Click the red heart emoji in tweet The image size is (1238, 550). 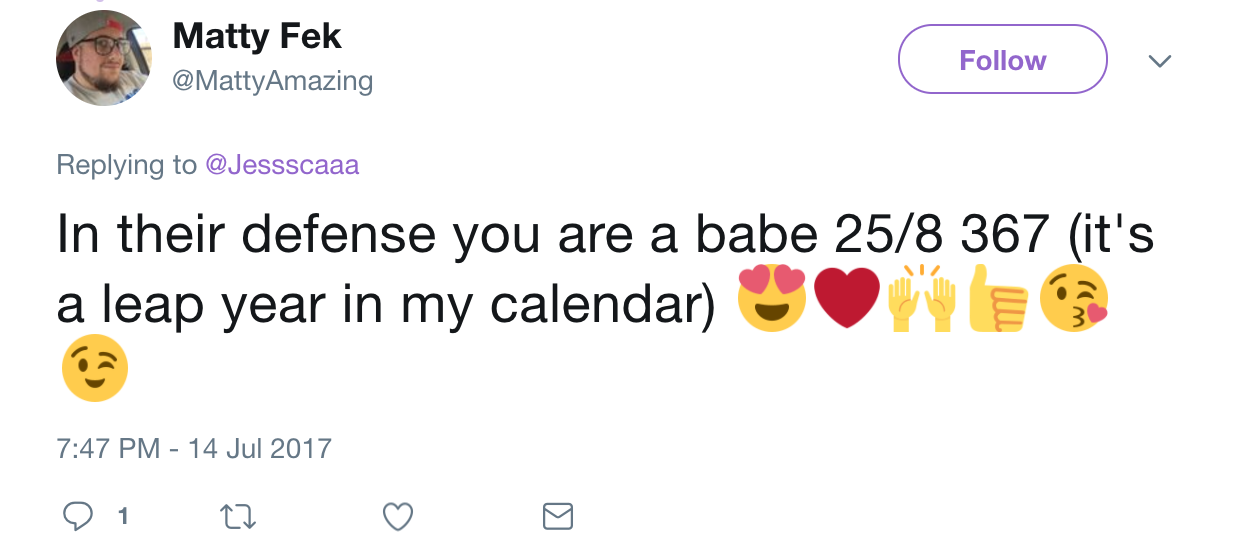[x=847, y=300]
